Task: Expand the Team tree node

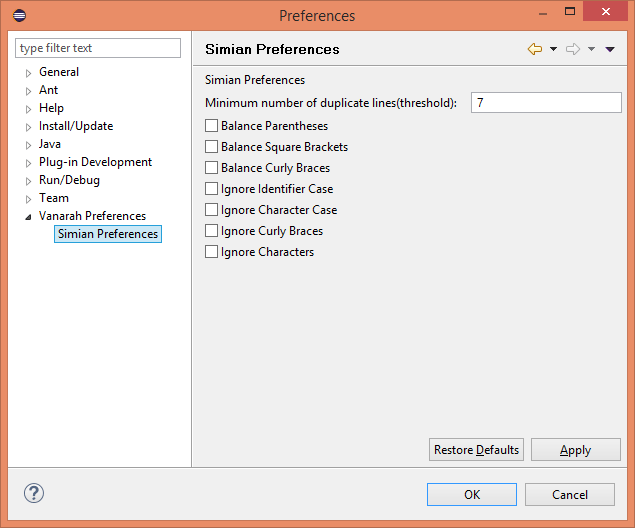Action: coord(28,199)
